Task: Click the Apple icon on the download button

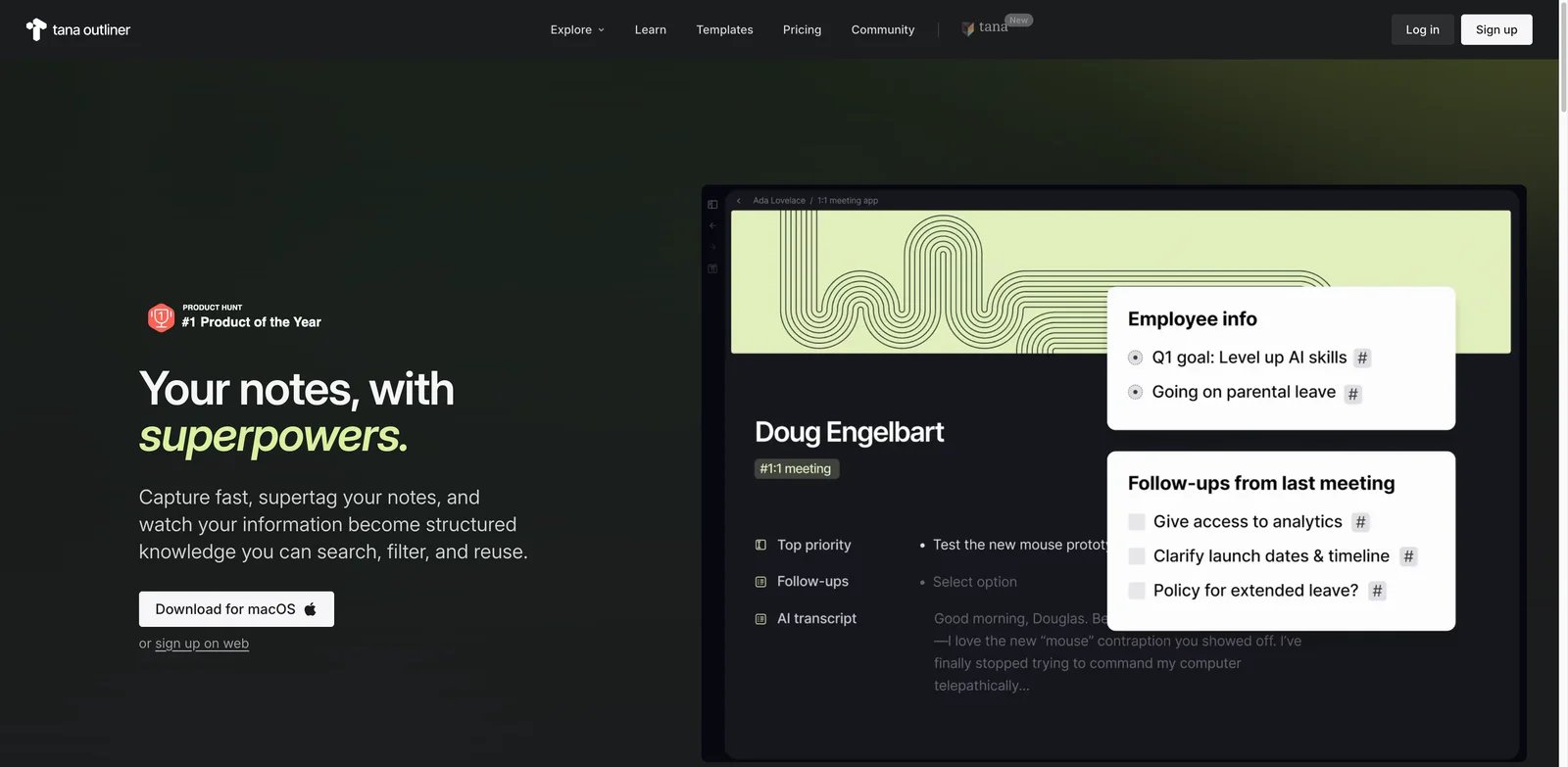Action: tap(310, 609)
